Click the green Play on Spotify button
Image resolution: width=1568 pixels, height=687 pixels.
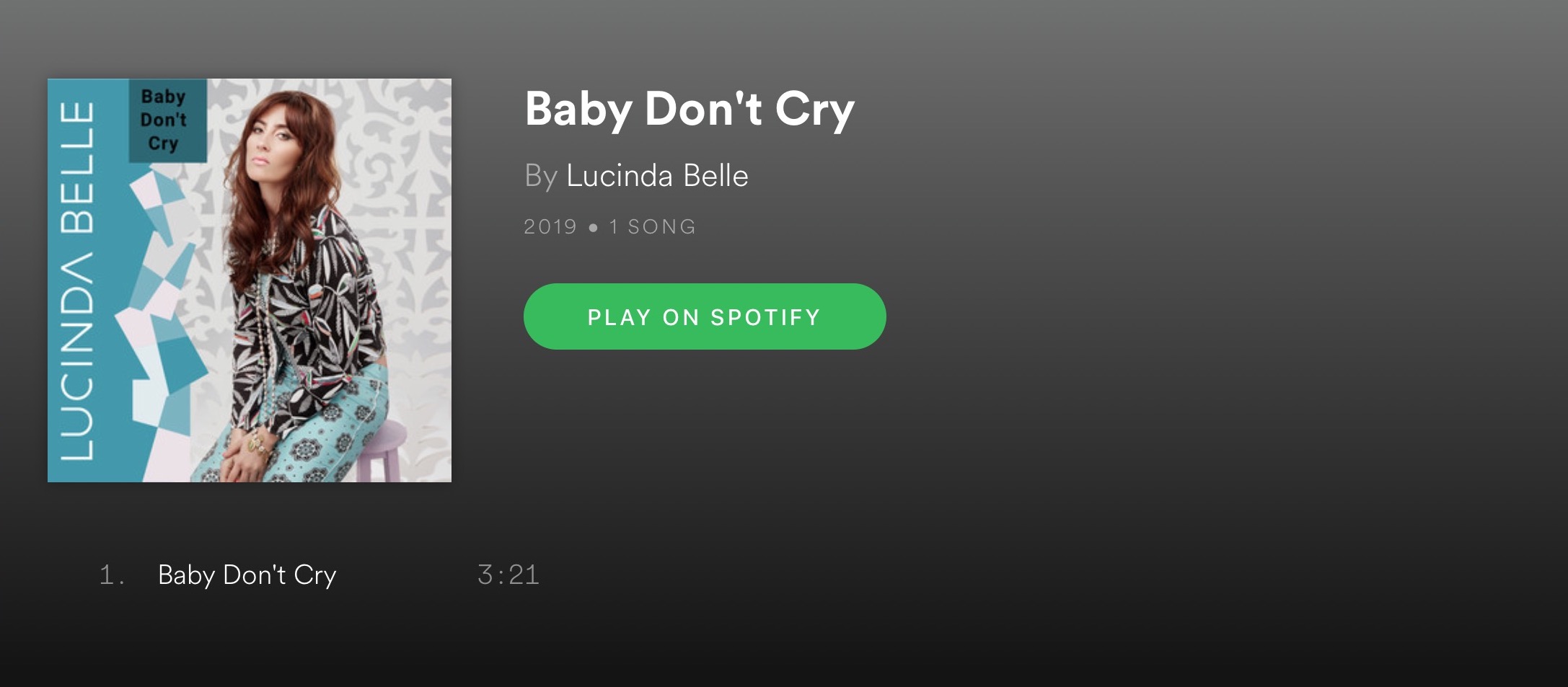click(705, 316)
